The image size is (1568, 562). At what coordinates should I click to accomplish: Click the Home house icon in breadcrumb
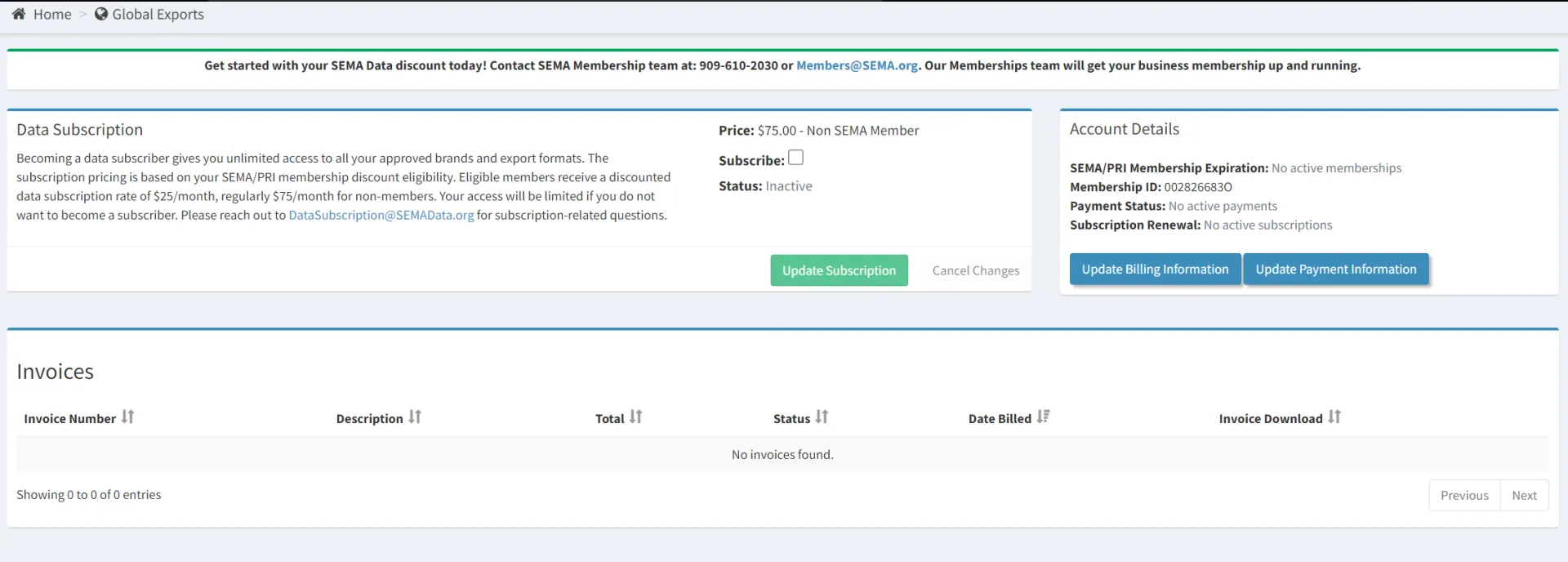pyautogui.click(x=19, y=14)
